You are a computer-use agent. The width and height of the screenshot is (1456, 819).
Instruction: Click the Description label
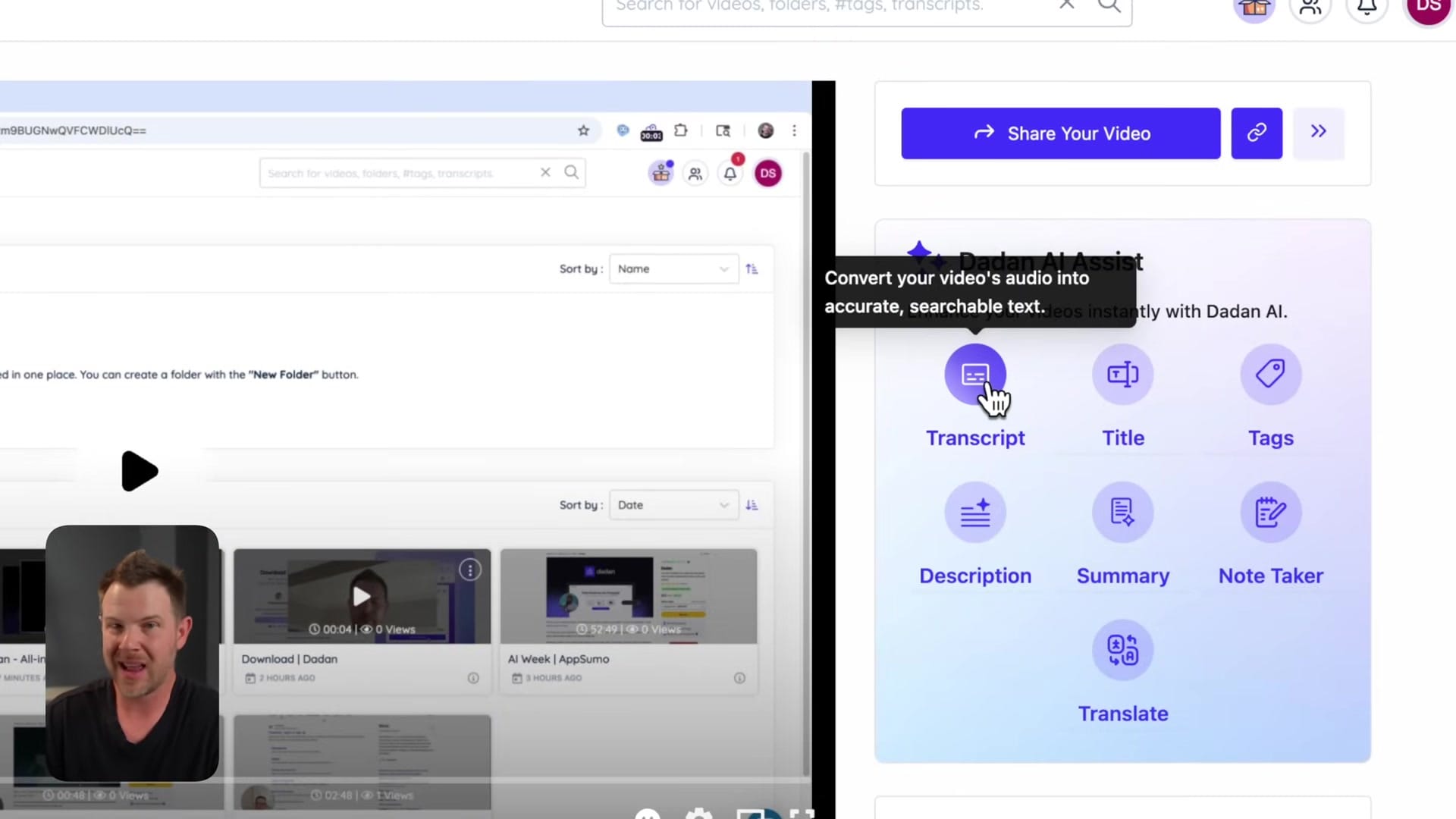pos(975,576)
